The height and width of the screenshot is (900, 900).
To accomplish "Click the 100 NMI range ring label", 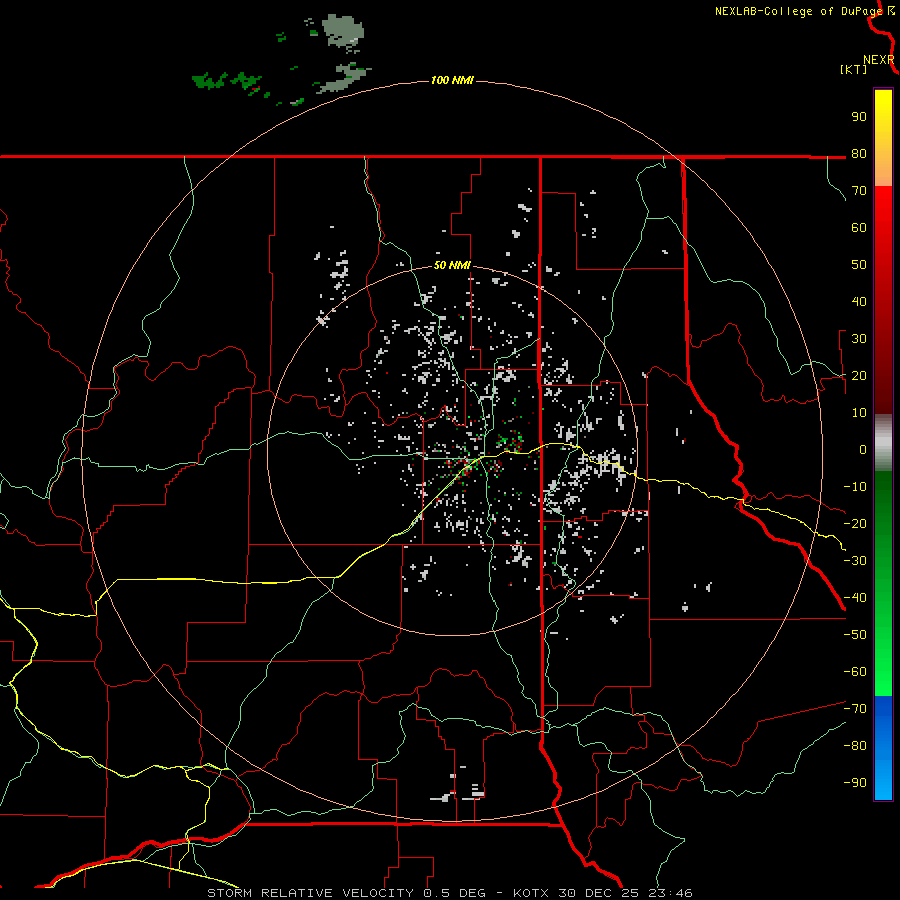I will [452, 80].
